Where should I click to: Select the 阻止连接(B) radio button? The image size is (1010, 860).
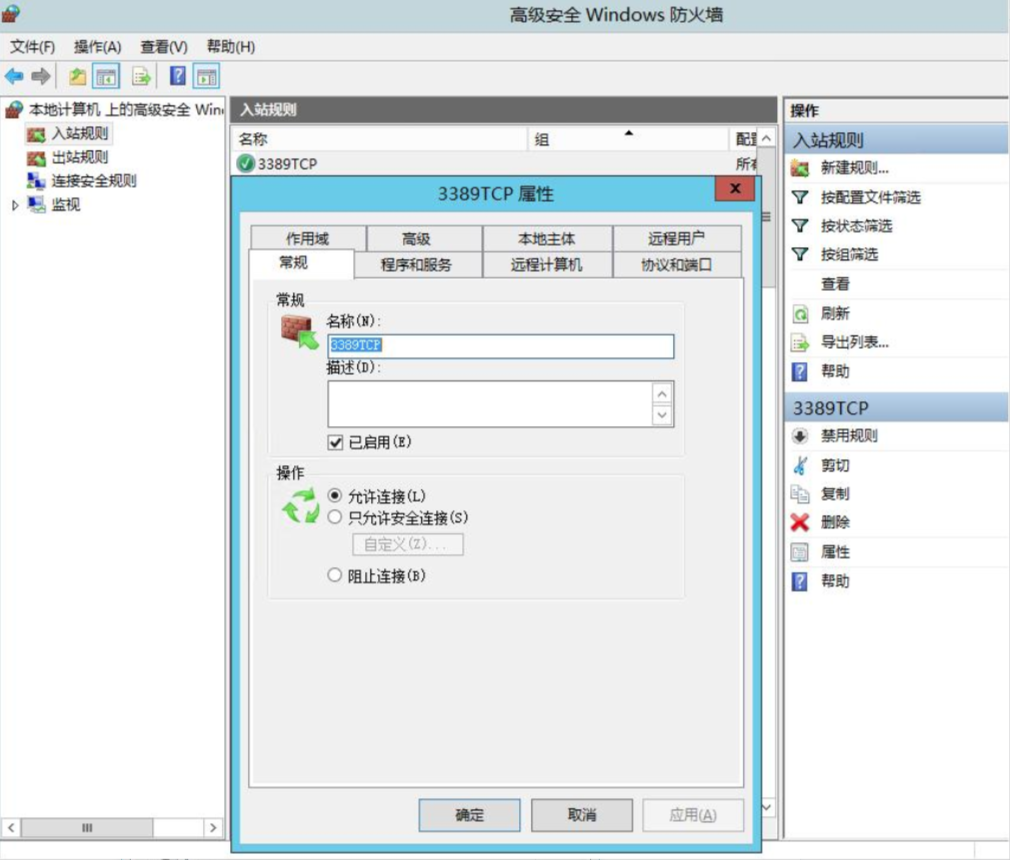coord(334,575)
